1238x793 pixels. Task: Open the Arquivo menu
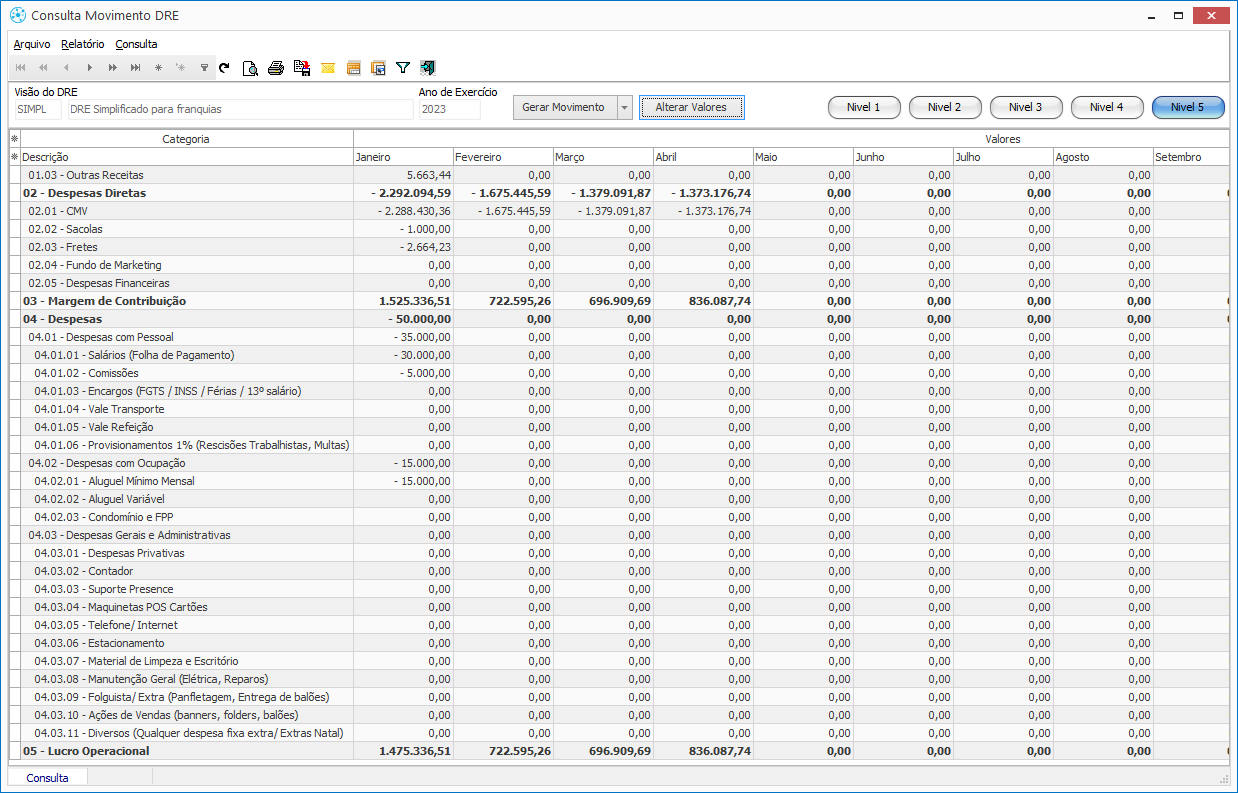(x=32, y=44)
